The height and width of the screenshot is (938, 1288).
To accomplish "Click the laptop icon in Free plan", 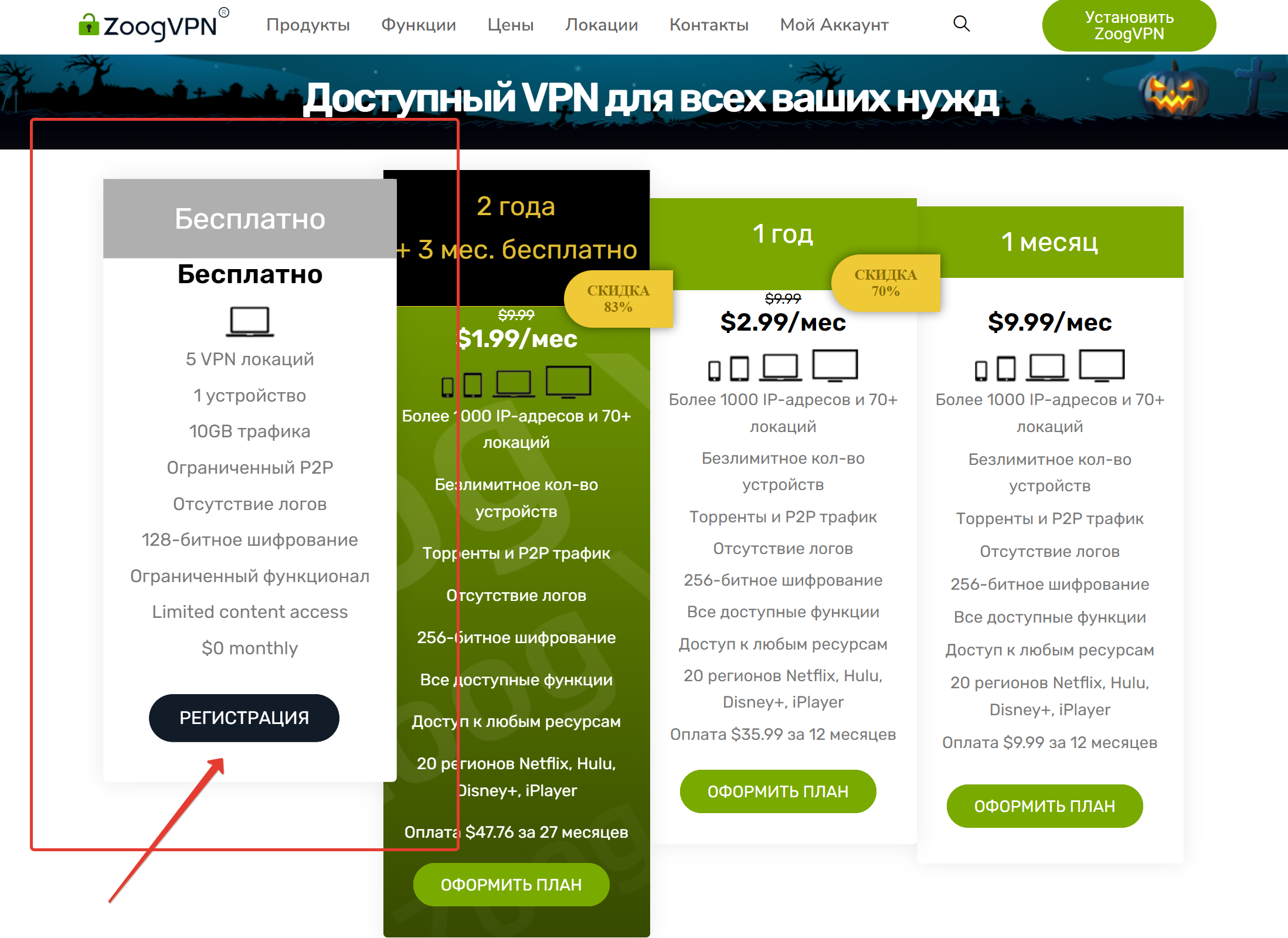I will tap(250, 321).
